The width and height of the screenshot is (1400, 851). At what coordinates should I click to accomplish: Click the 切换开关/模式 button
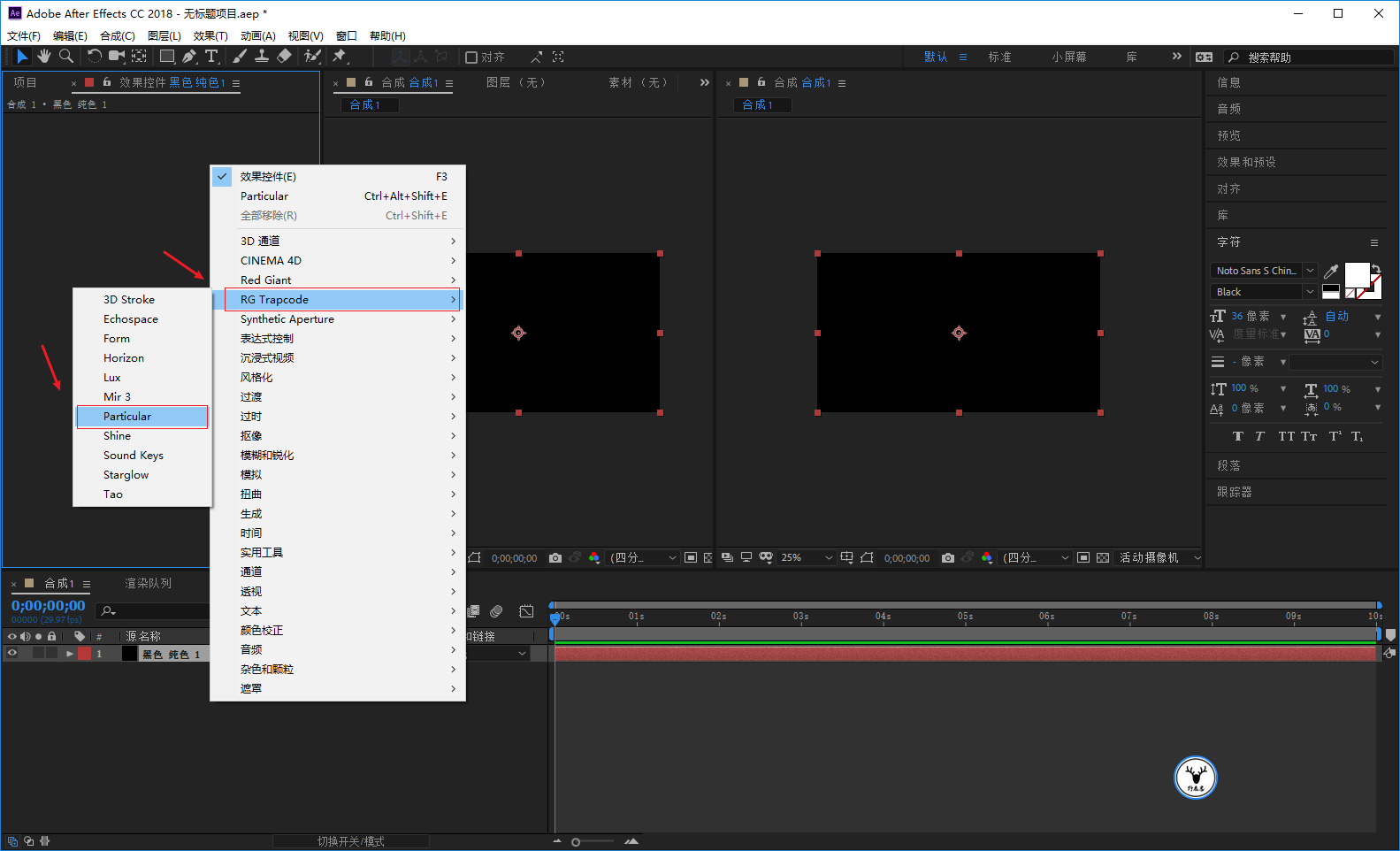351,841
